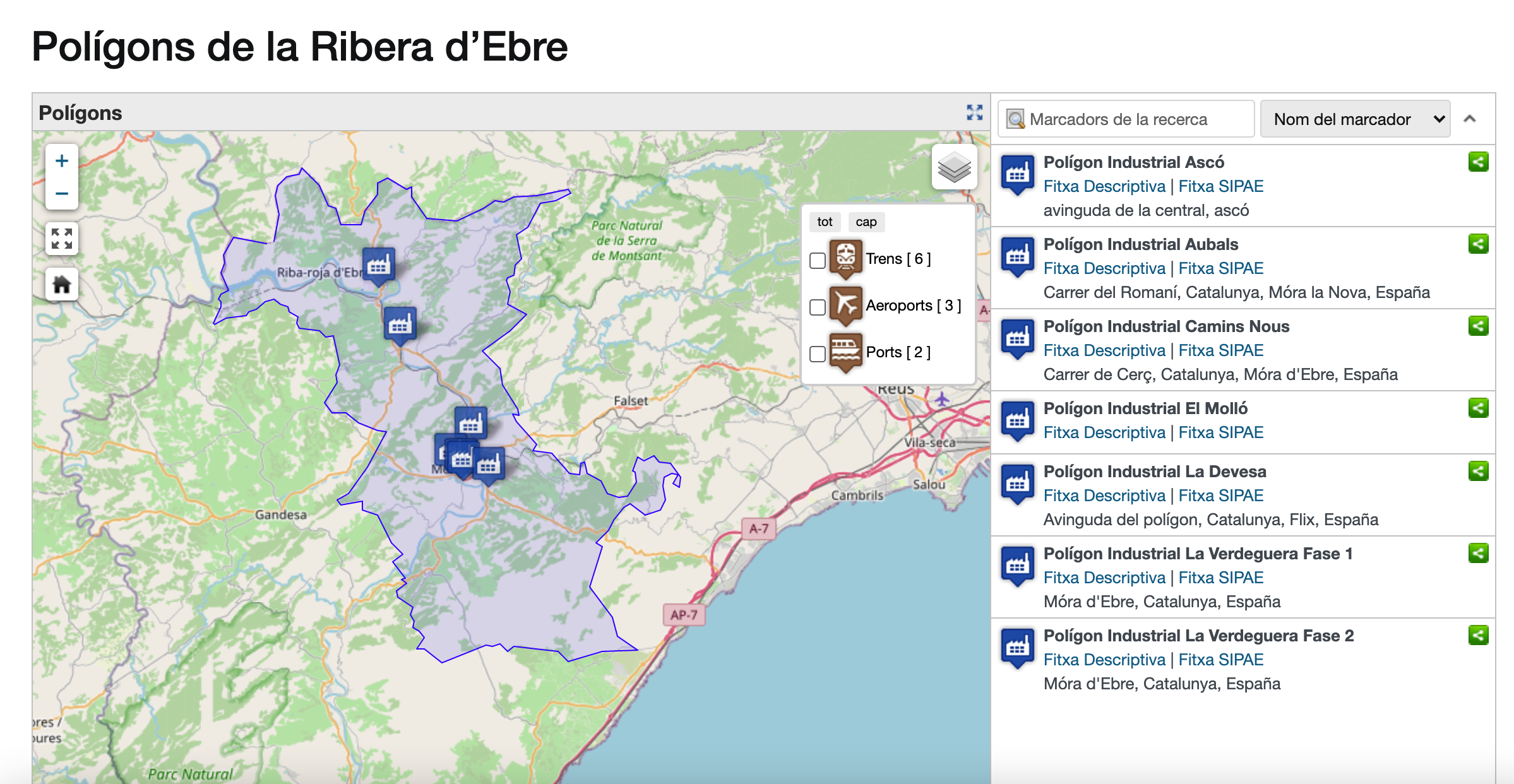
Task: Open Fitxa Descriptiva for Polígon Industrial Camins Nous
Action: [x=1104, y=350]
